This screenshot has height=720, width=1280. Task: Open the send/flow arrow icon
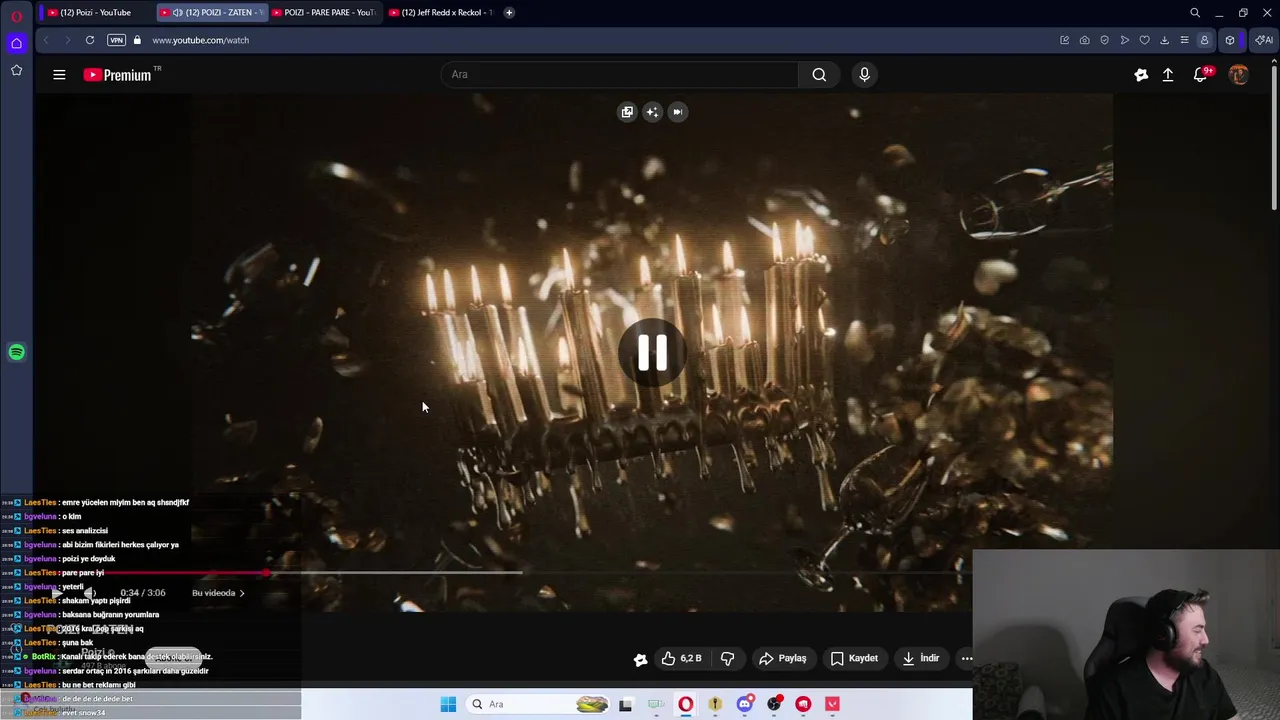pos(1125,40)
